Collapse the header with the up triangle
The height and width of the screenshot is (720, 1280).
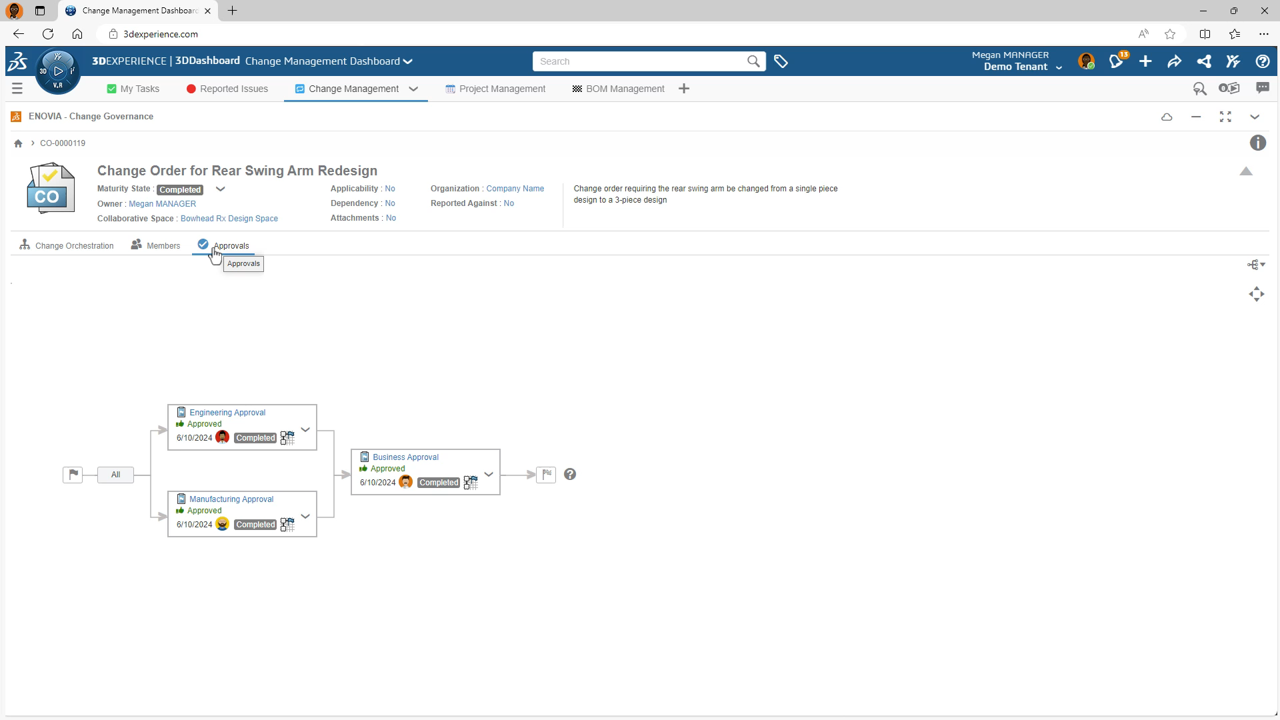click(1246, 172)
